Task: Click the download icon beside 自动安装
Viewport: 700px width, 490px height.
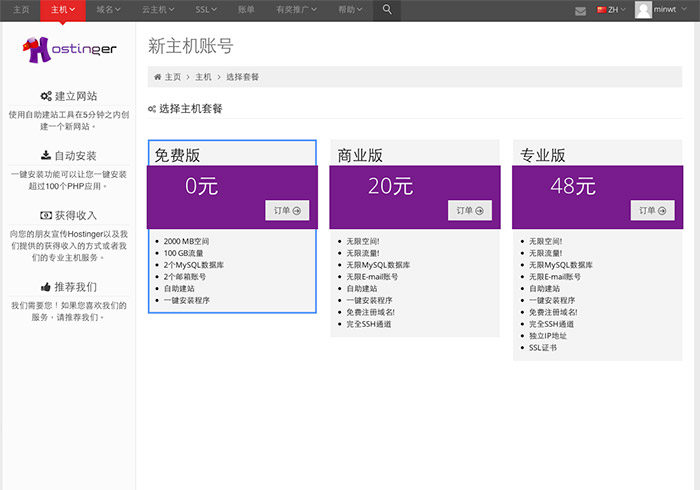Action: point(46,155)
